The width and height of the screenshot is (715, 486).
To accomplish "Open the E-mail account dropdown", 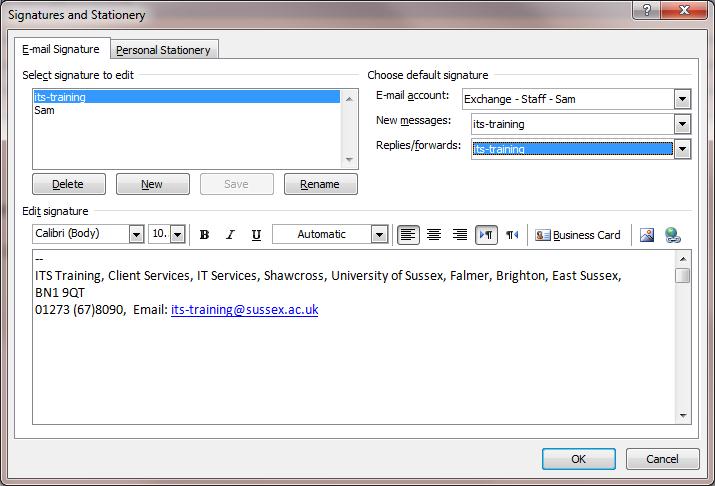I will (682, 99).
